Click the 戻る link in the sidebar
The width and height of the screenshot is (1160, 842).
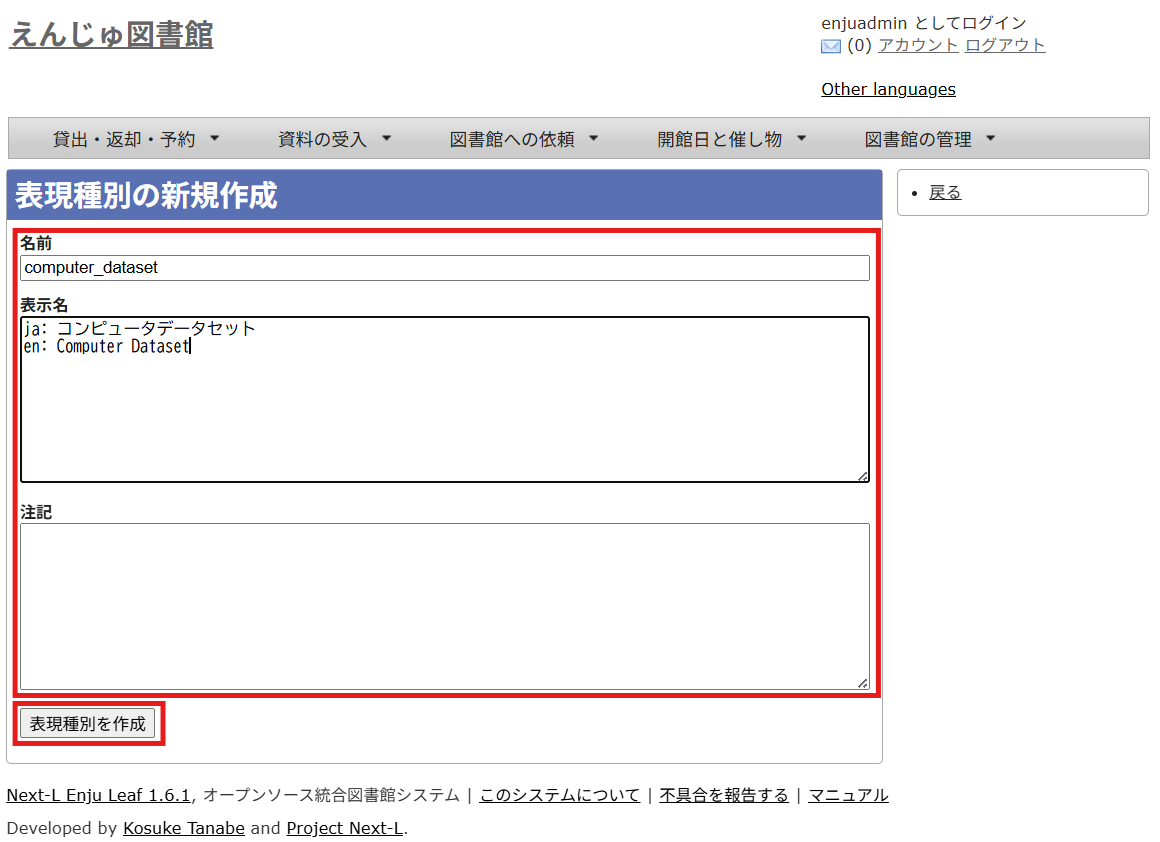(x=945, y=193)
